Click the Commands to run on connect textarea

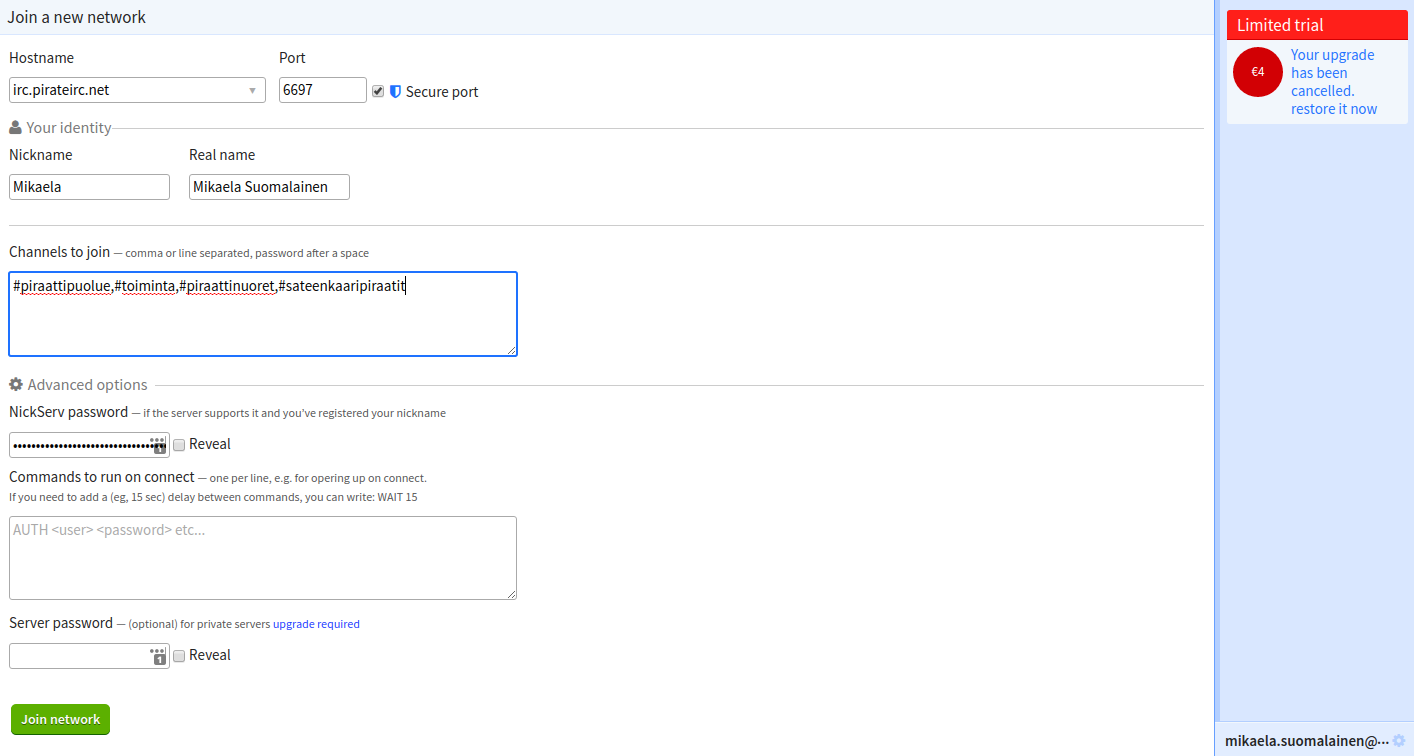click(262, 557)
